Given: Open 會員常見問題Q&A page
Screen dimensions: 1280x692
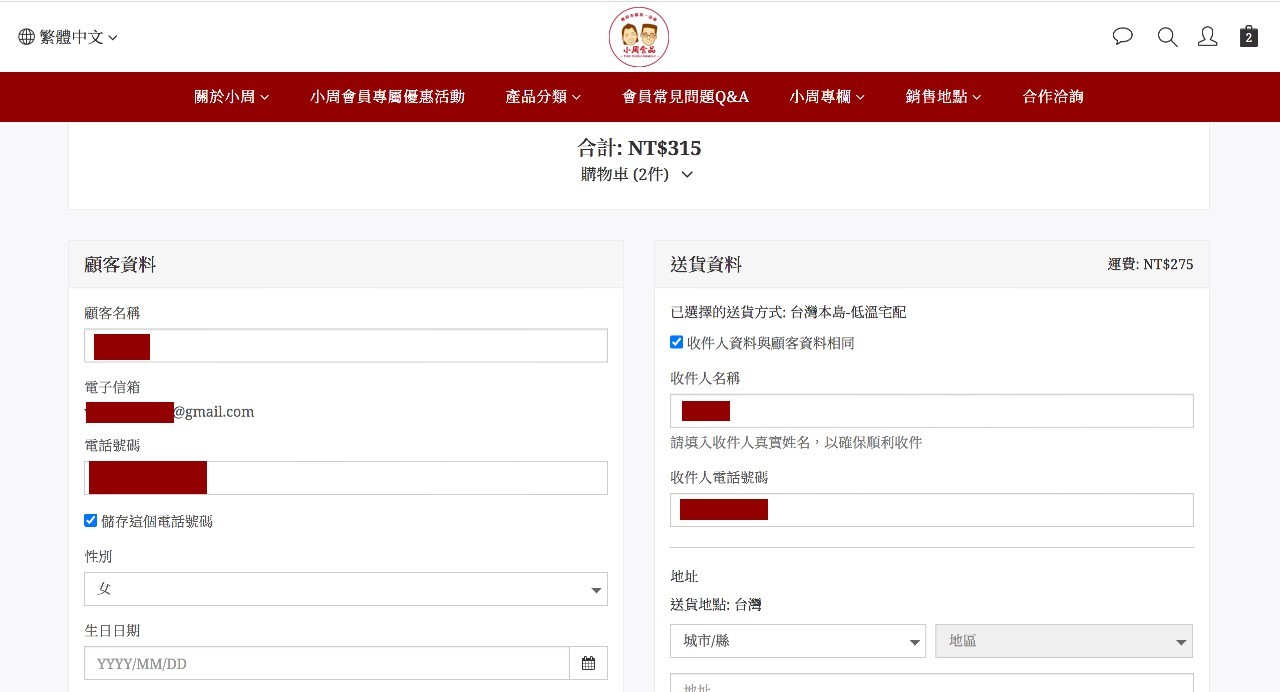Looking at the screenshot, I should coord(685,97).
